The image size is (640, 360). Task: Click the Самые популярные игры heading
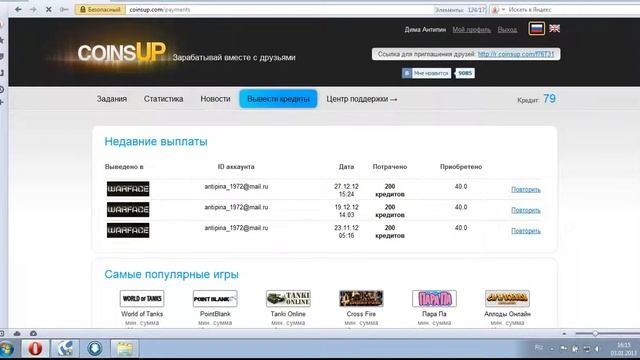[x=171, y=274]
